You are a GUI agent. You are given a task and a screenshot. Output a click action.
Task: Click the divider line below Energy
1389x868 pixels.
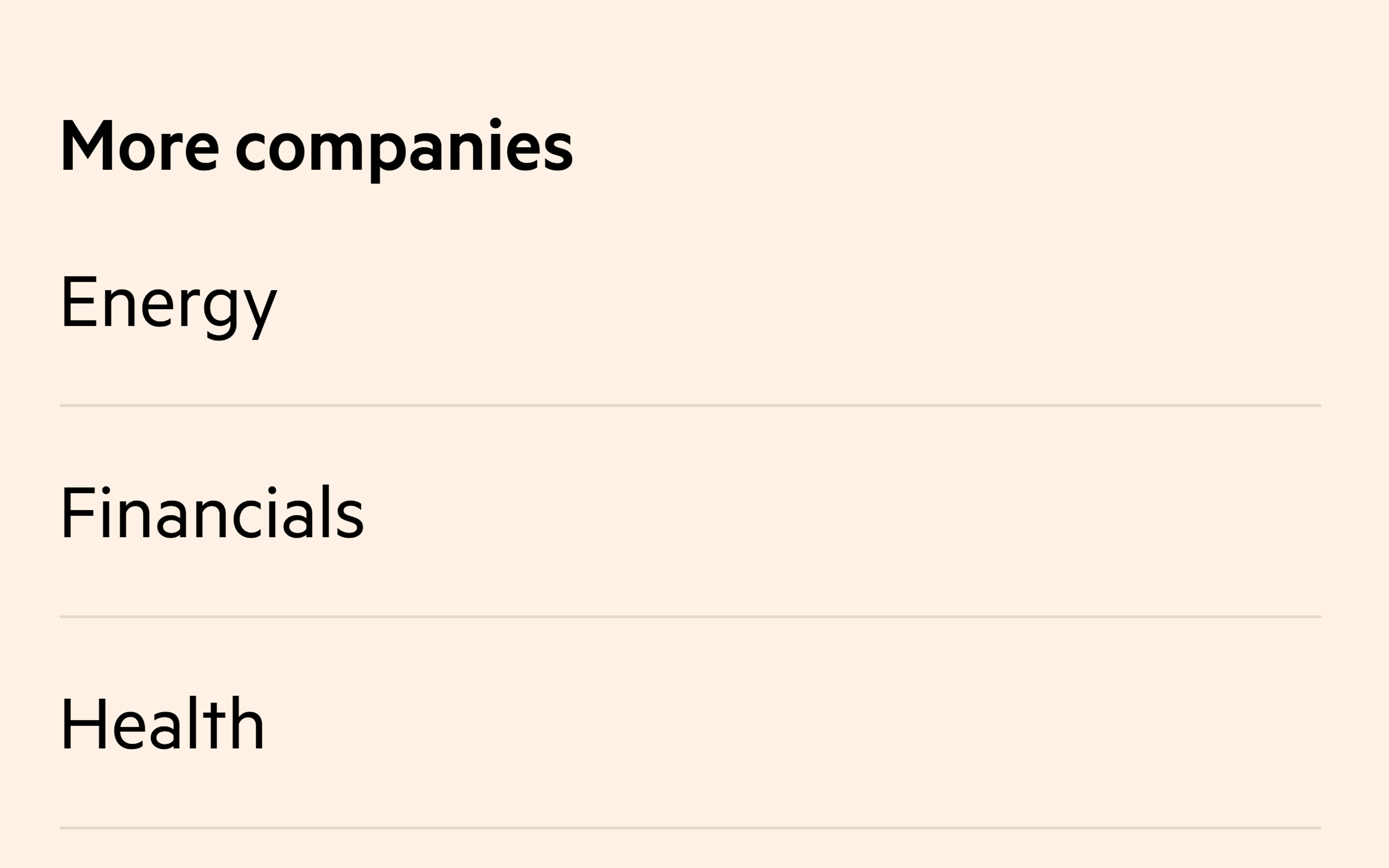[x=691, y=406]
